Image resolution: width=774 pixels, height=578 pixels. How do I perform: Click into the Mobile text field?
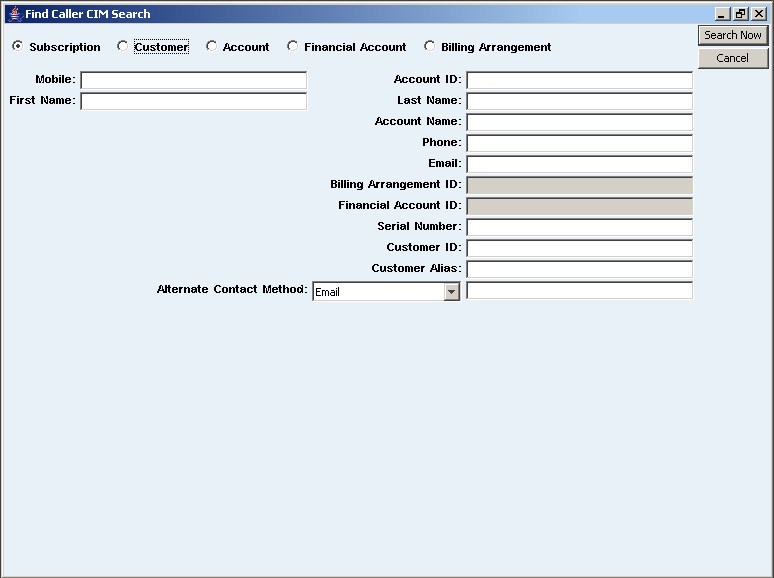pos(193,80)
